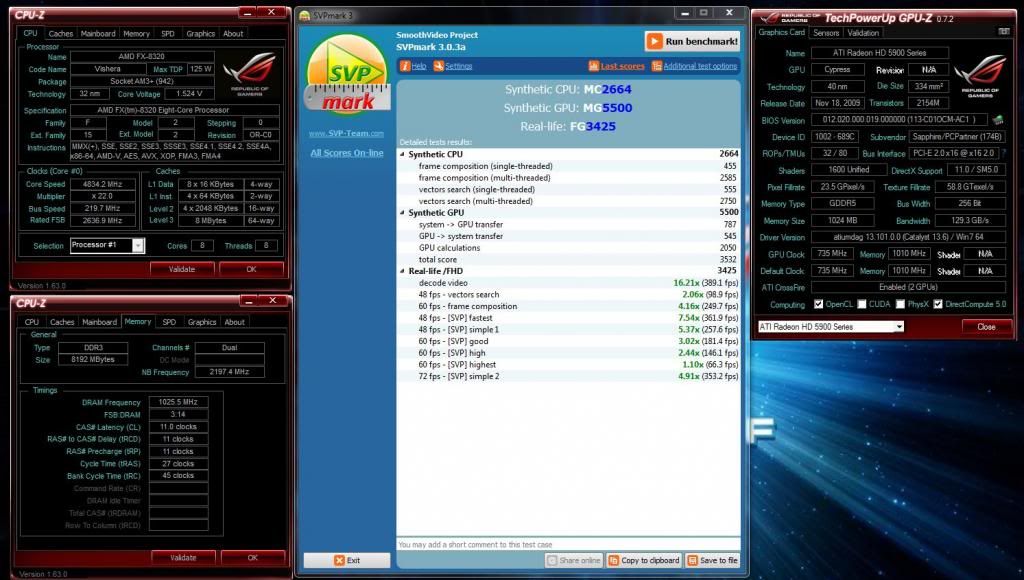Click the Run benchmark play icon
The width and height of the screenshot is (1024, 580).
point(655,42)
